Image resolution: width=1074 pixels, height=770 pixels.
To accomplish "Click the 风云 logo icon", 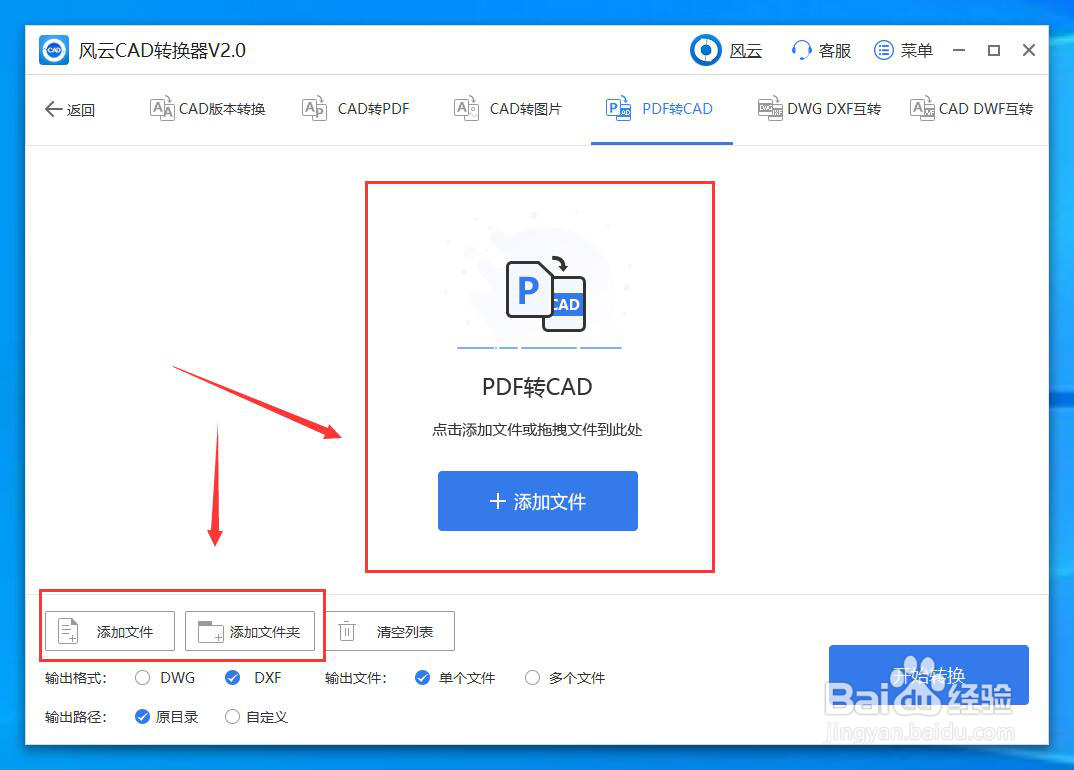I will click(706, 49).
